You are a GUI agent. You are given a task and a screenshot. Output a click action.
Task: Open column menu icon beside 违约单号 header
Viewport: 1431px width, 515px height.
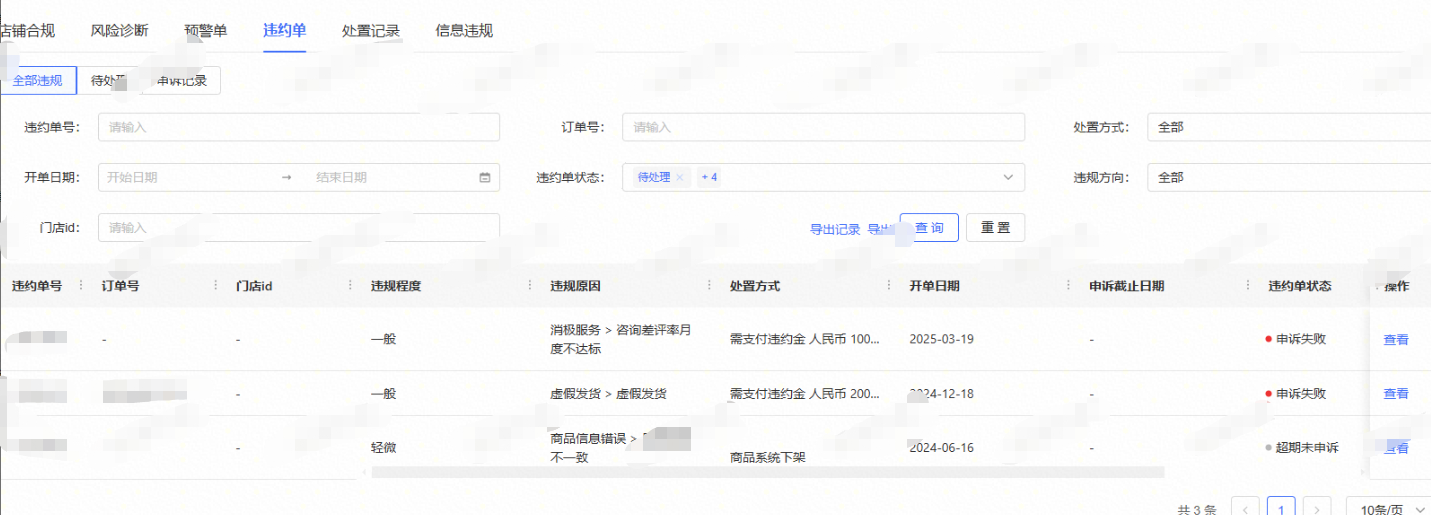point(81,286)
